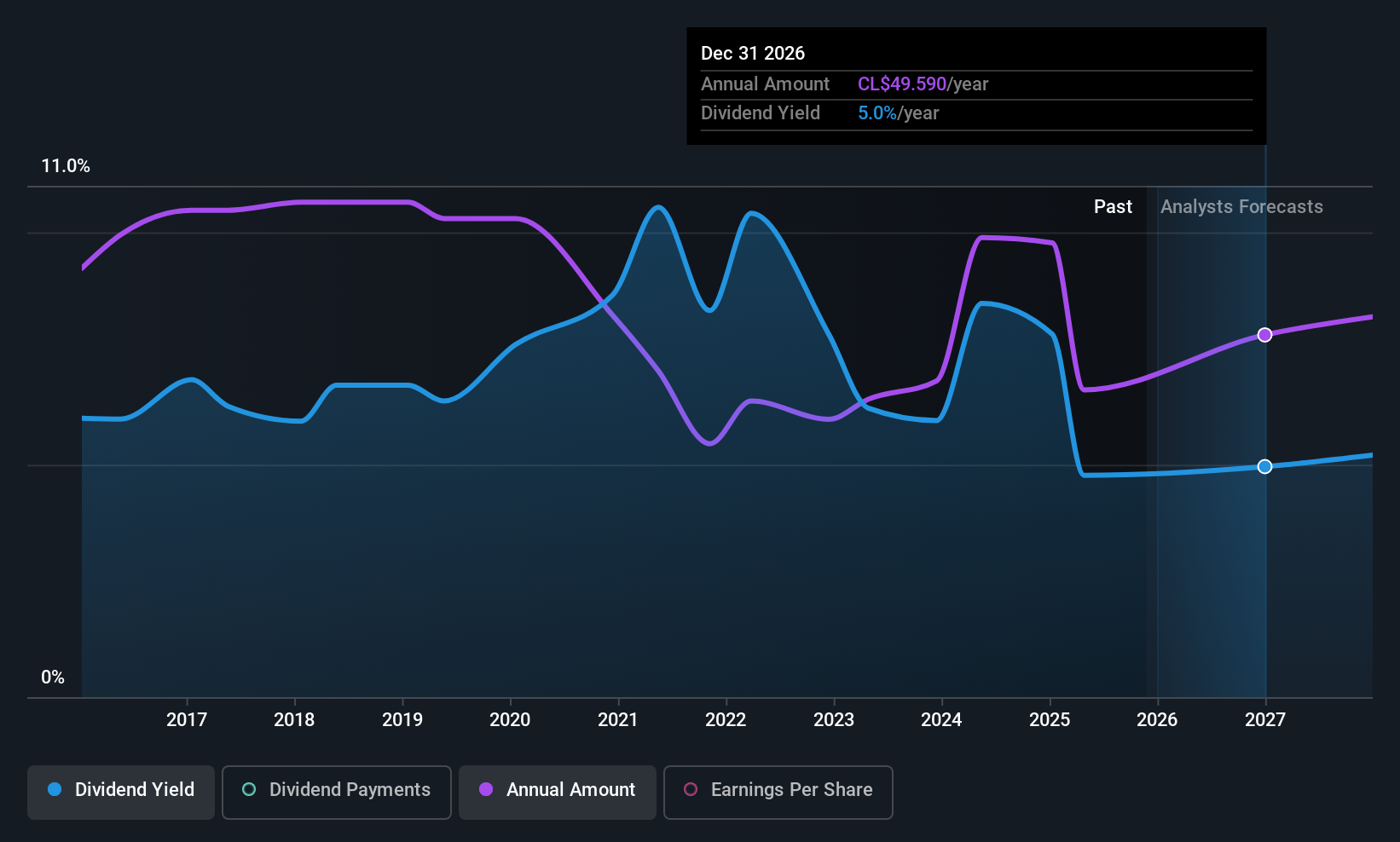Viewport: 1400px width, 842px height.
Task: Click the purple Annual Amount legend dot
Action: [486, 789]
